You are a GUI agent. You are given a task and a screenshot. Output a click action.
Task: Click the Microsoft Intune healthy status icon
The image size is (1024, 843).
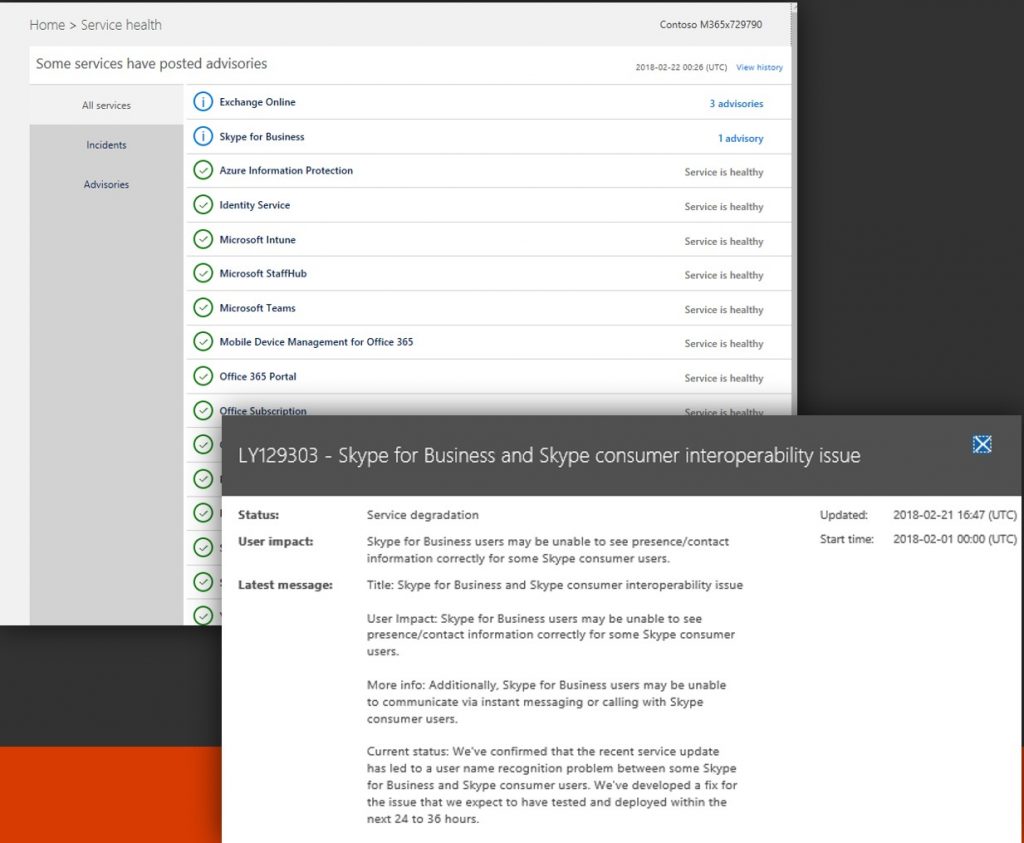click(x=203, y=240)
